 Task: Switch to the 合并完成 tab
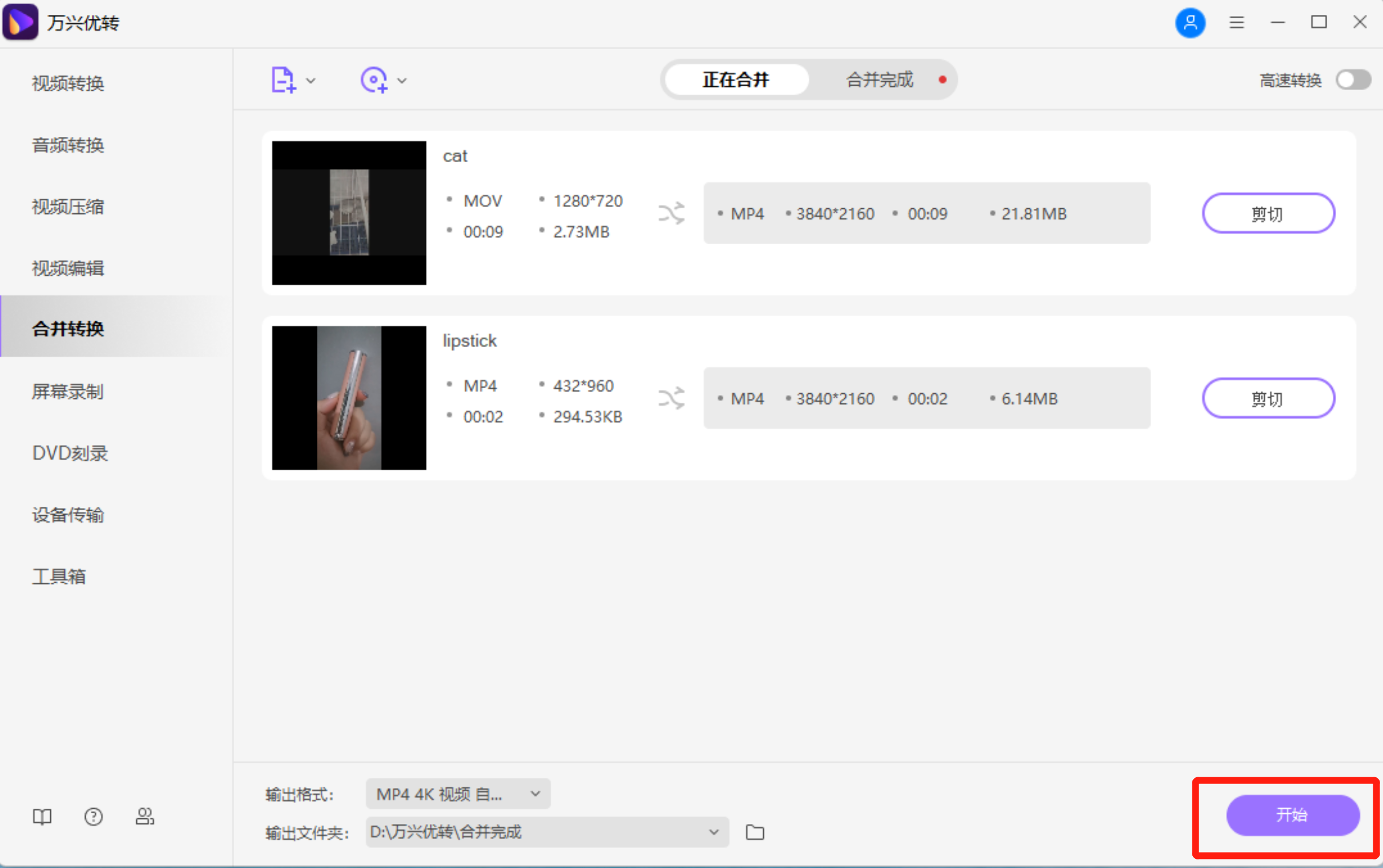click(x=878, y=80)
